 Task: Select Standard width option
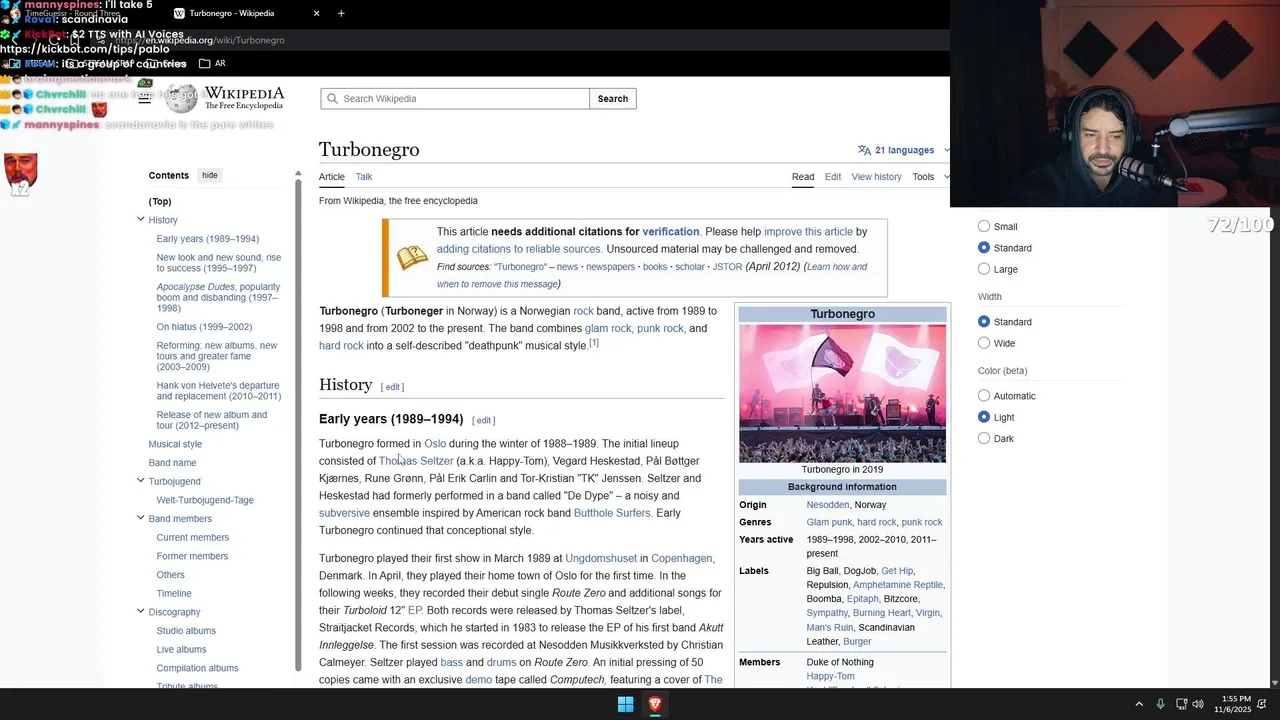pos(984,322)
